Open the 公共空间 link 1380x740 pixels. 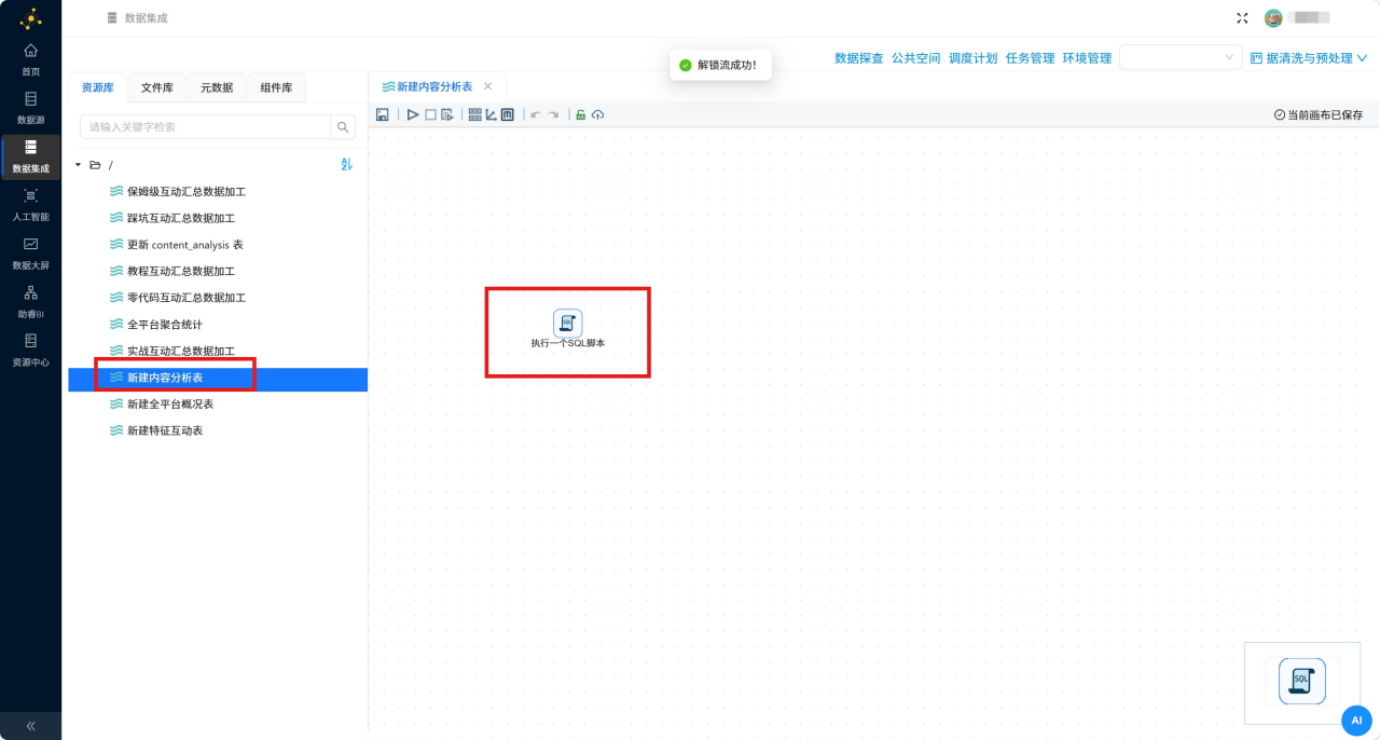coord(916,58)
